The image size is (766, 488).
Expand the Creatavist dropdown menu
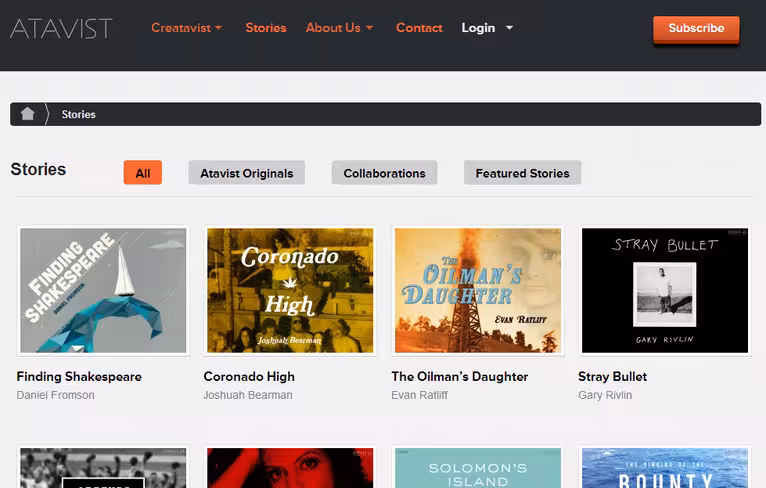tap(187, 28)
